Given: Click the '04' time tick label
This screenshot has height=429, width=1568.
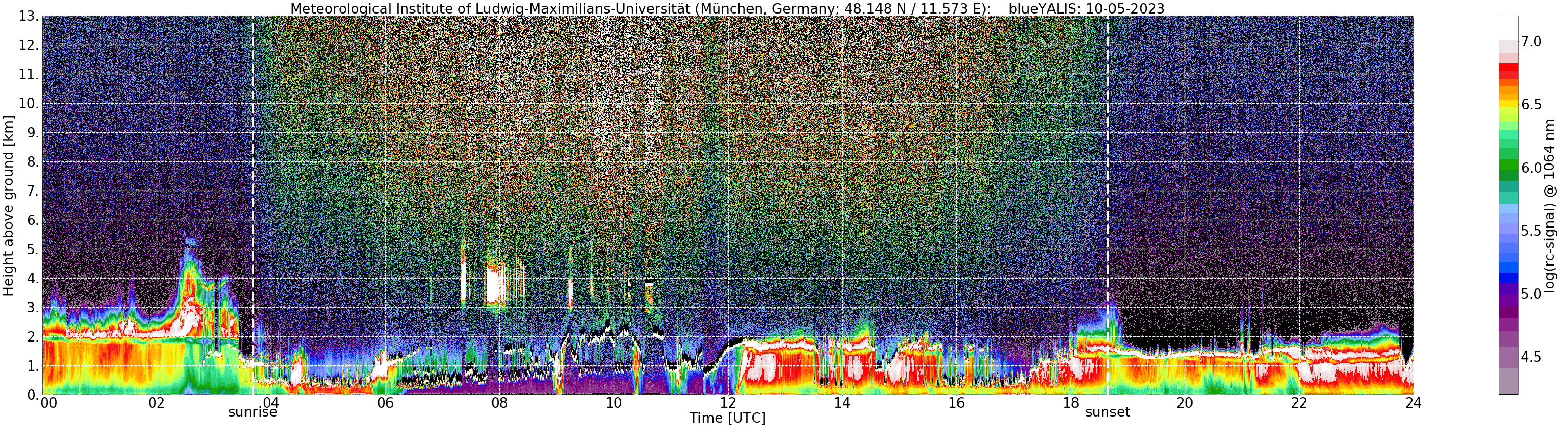Looking at the screenshot, I should coord(271,403).
